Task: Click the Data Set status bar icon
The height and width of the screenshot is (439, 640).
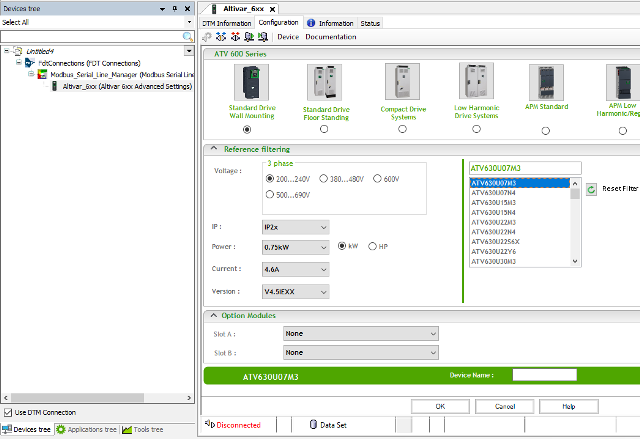Action: coord(314,425)
